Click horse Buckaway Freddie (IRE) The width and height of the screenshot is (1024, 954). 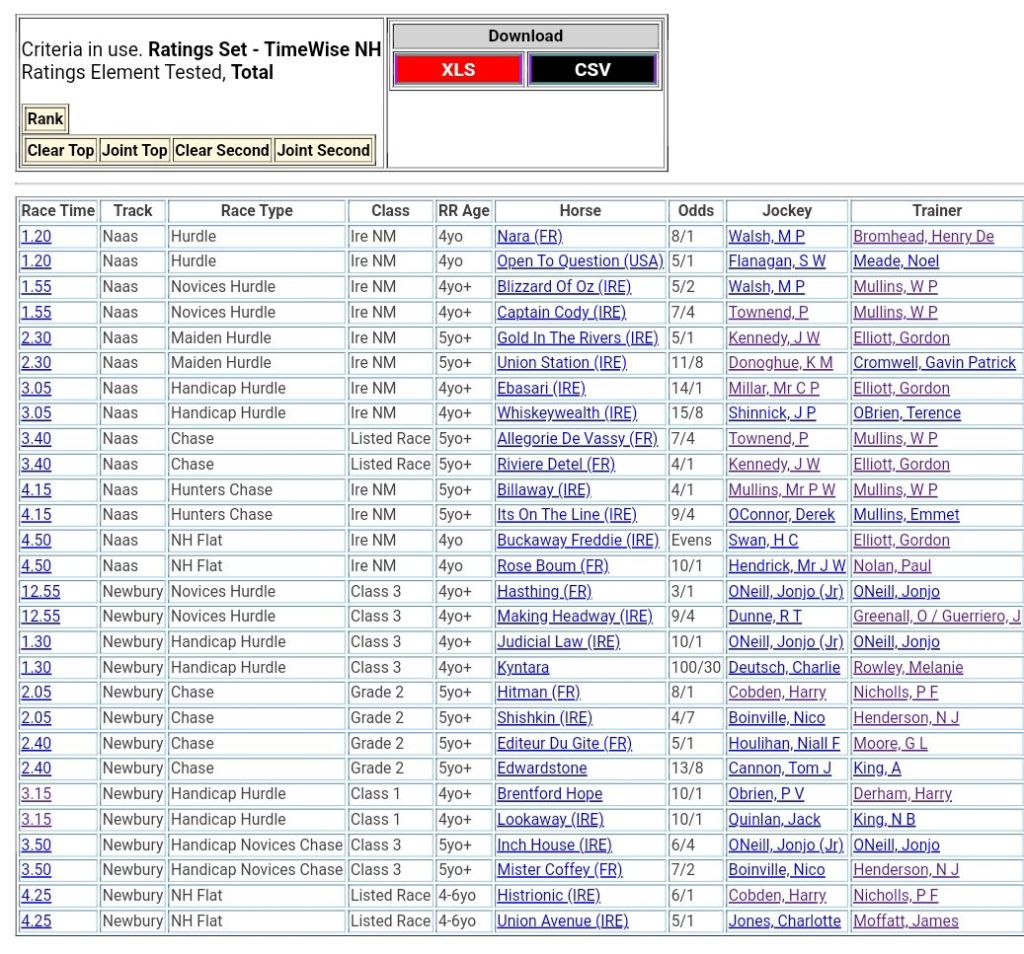pos(577,540)
